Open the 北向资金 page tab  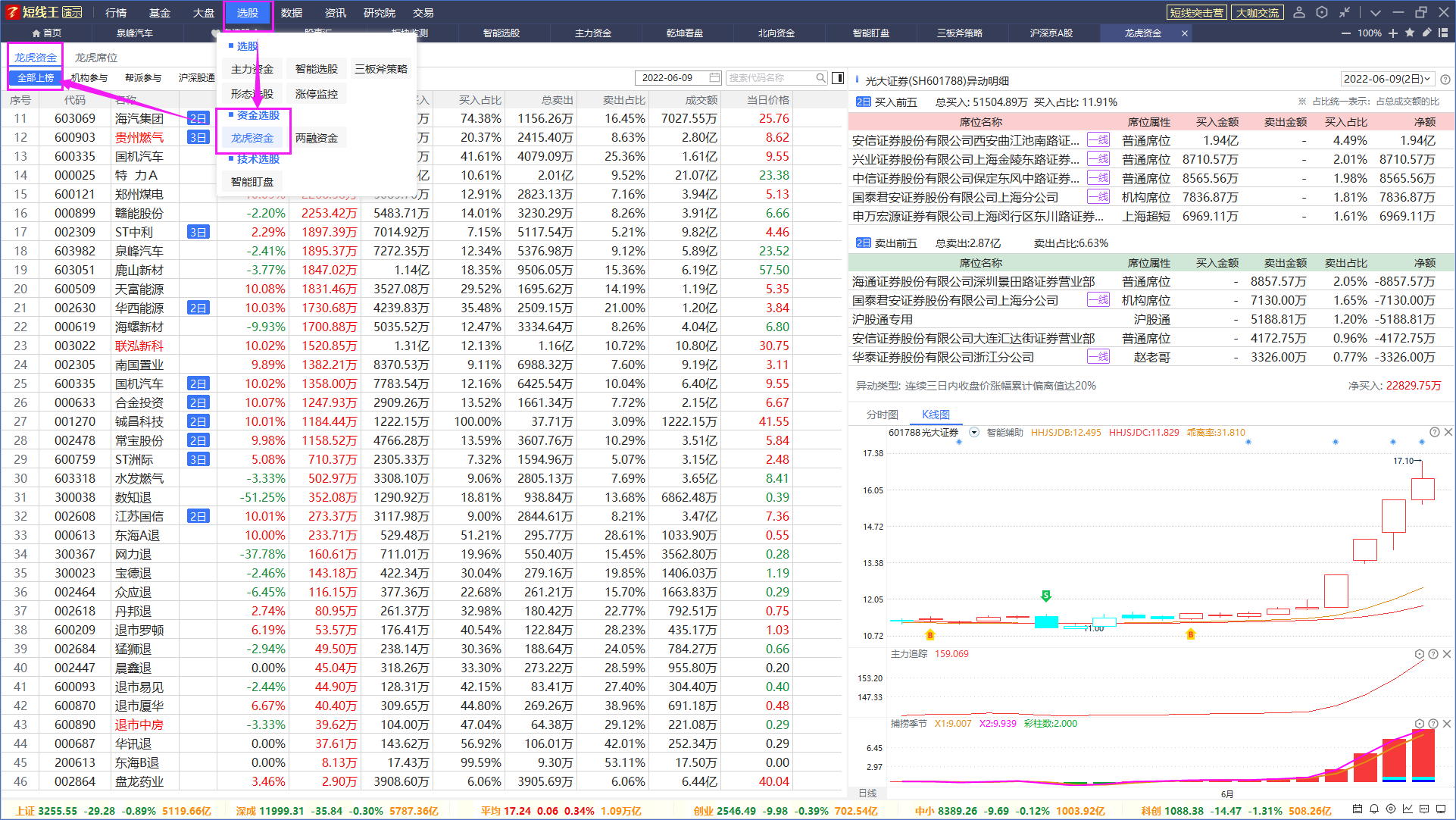776,33
